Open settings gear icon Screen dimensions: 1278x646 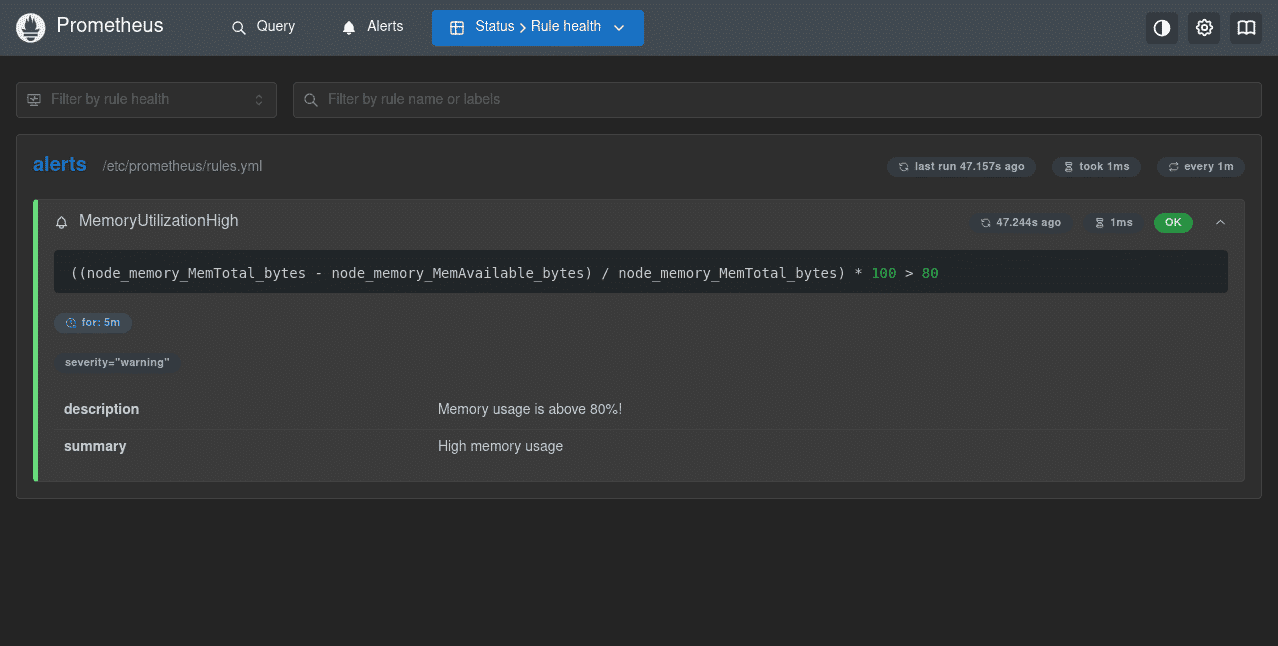1204,28
